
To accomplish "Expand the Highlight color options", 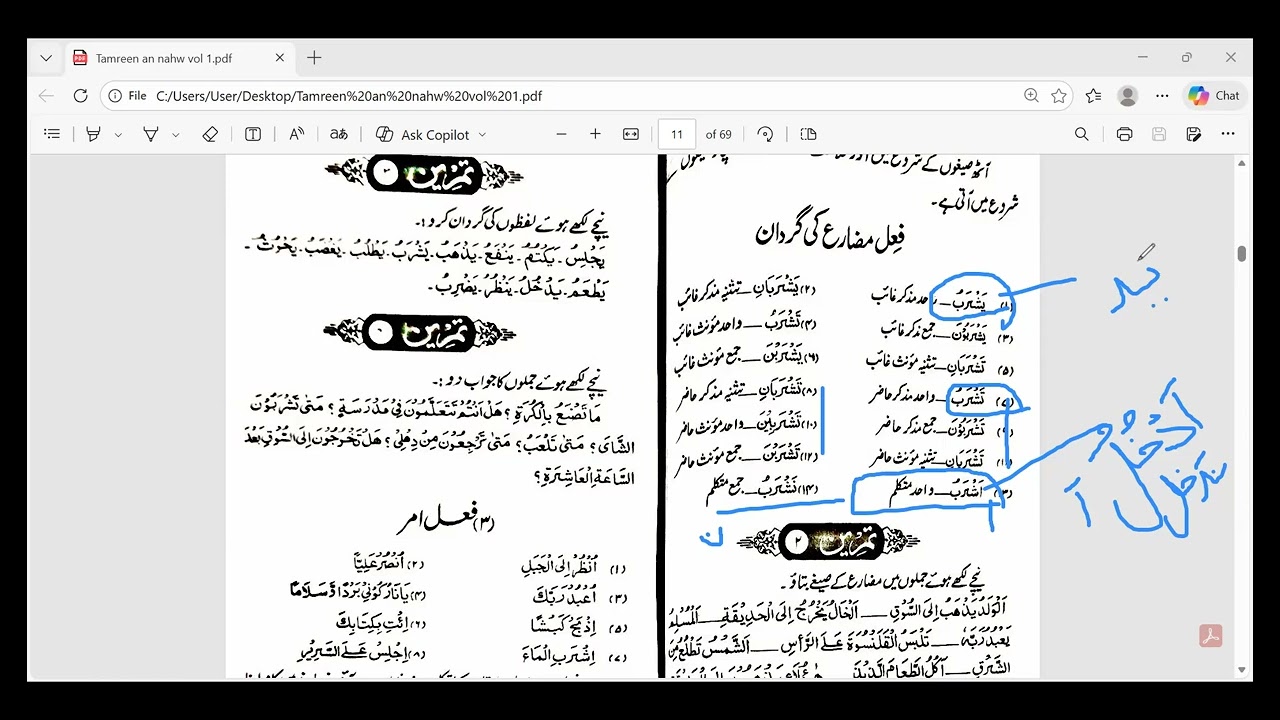I will [x=118, y=134].
